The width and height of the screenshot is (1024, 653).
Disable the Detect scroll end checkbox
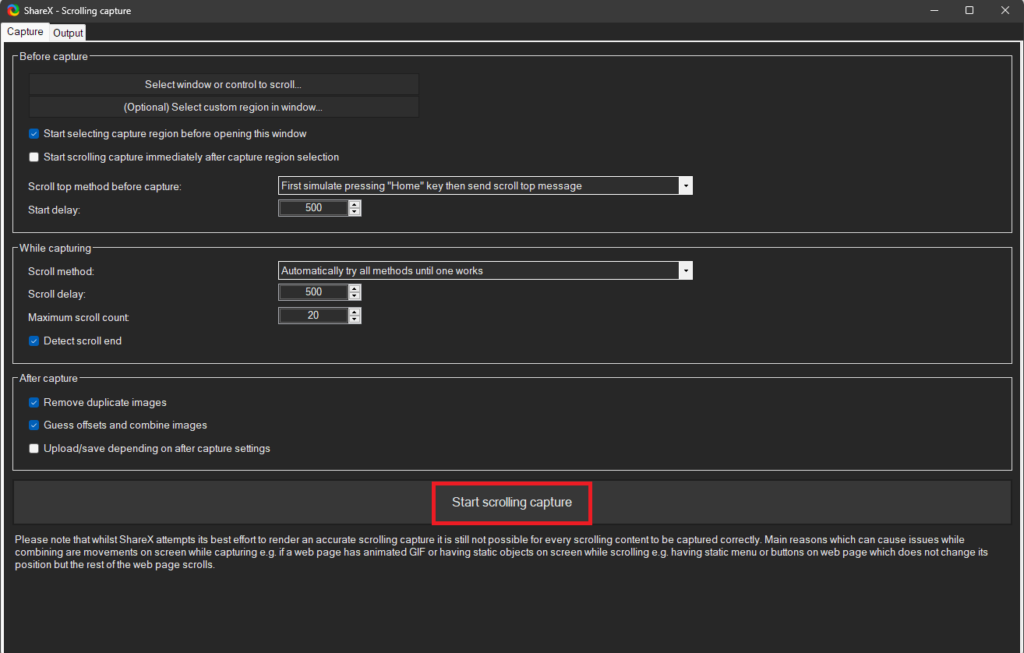pos(34,341)
